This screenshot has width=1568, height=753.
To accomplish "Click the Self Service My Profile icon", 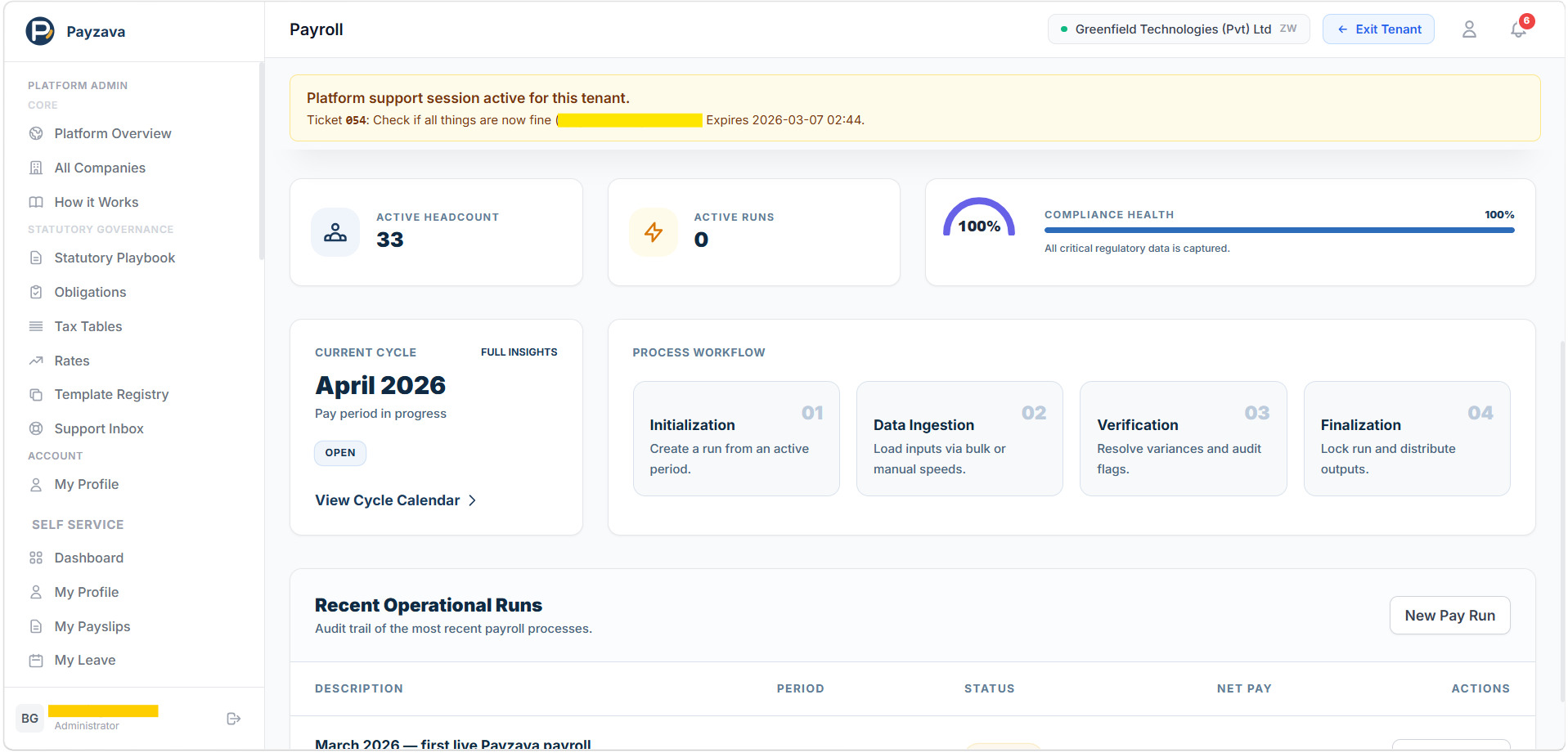I will point(36,592).
